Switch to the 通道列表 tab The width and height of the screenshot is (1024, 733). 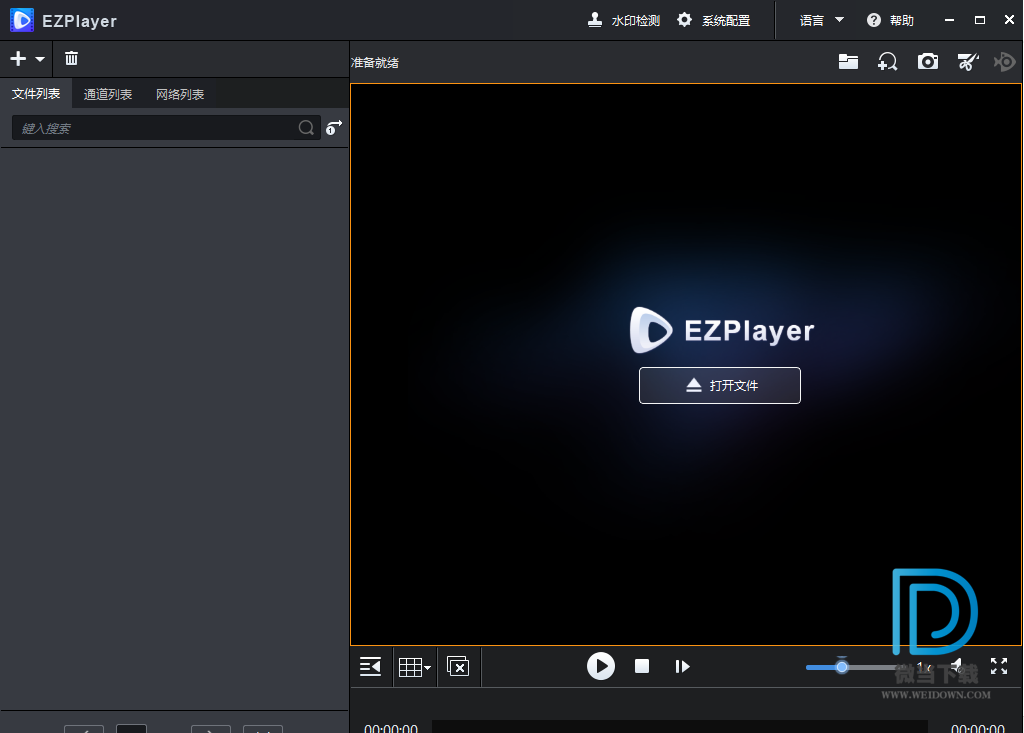[x=108, y=95]
